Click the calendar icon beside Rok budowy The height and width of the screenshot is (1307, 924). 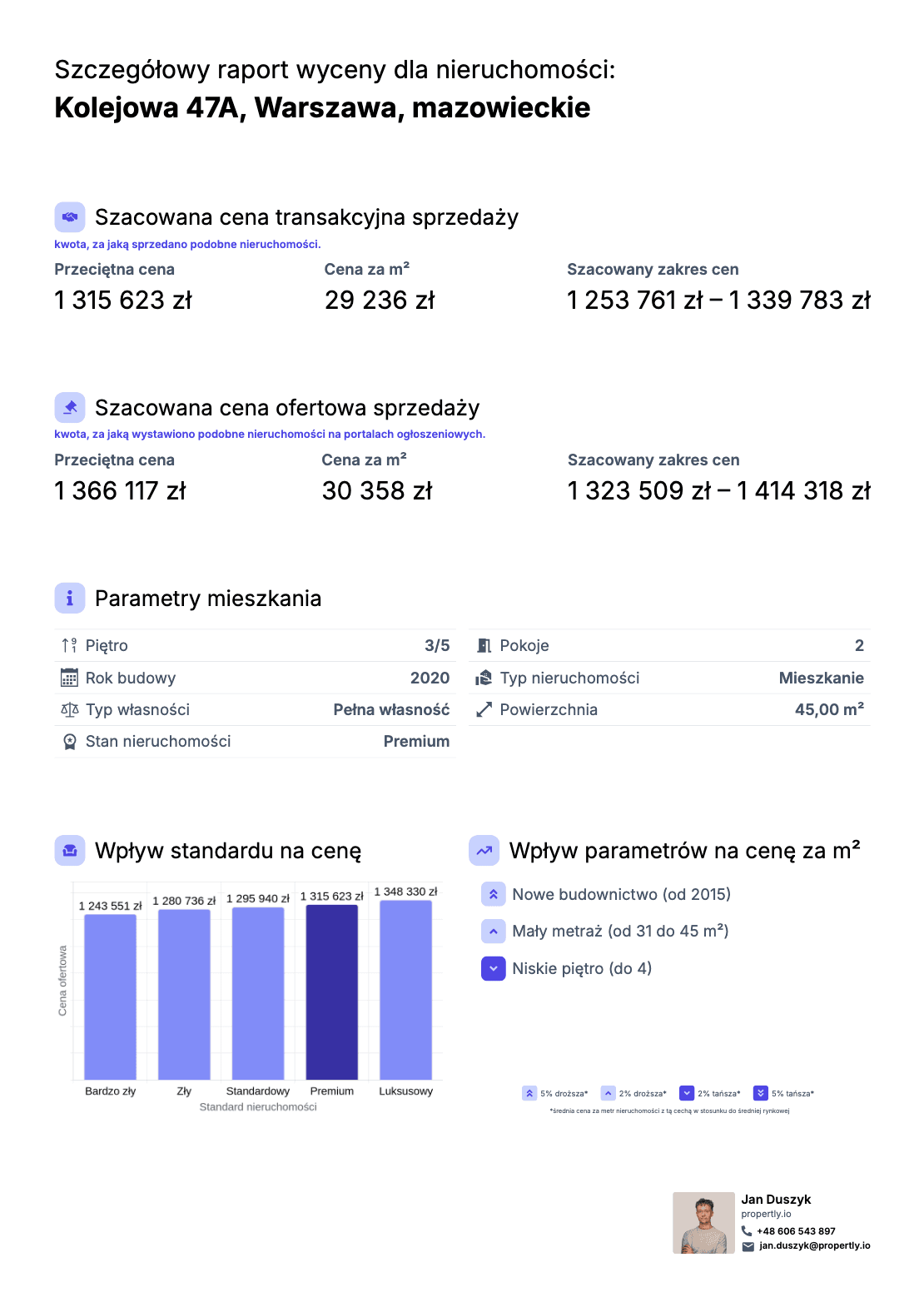(69, 678)
